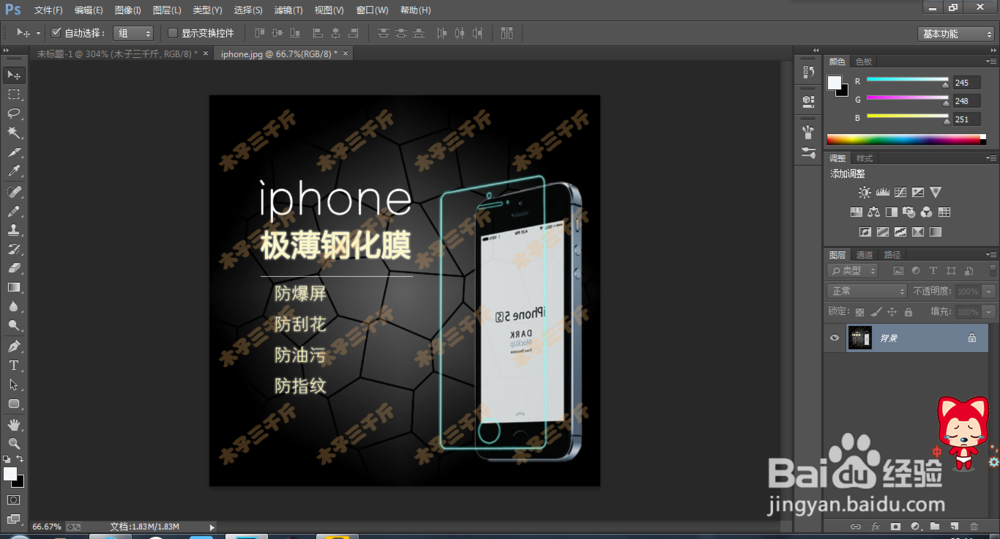Select the Magic Wand tool
The image size is (1000, 539).
[x=13, y=133]
